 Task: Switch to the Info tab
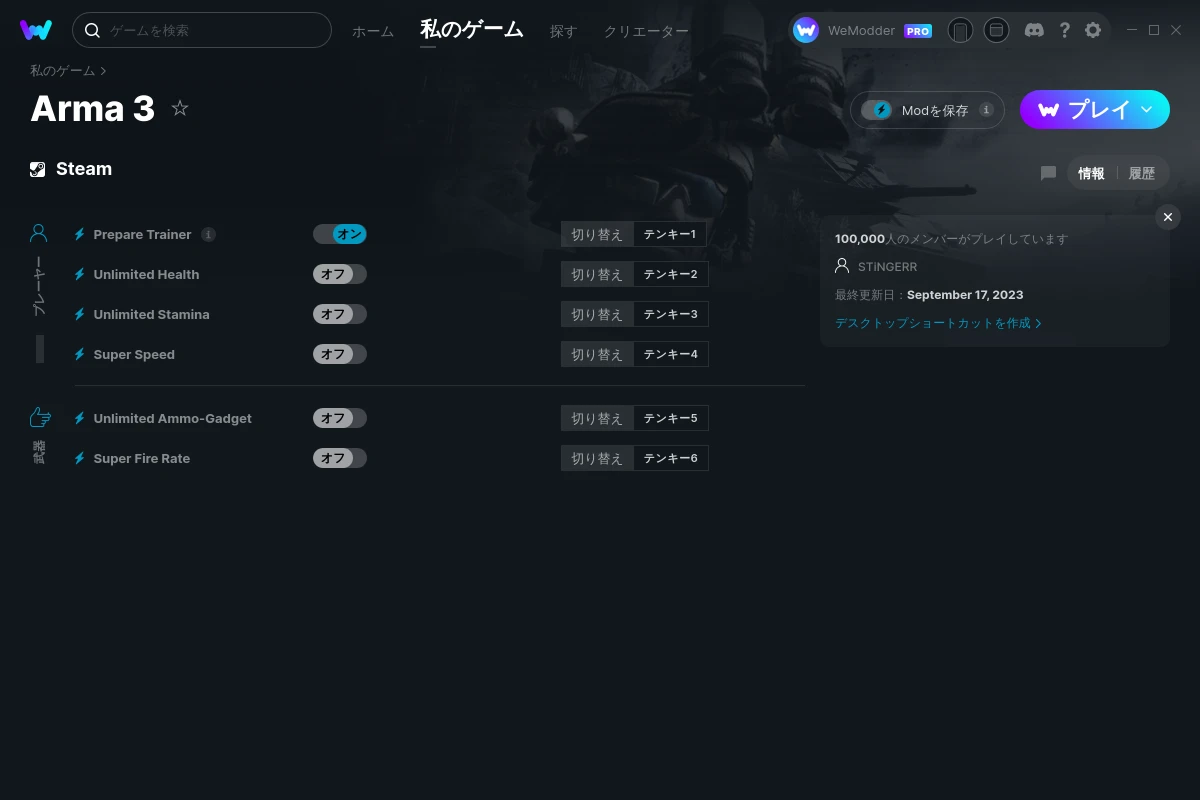pyautogui.click(x=1091, y=173)
